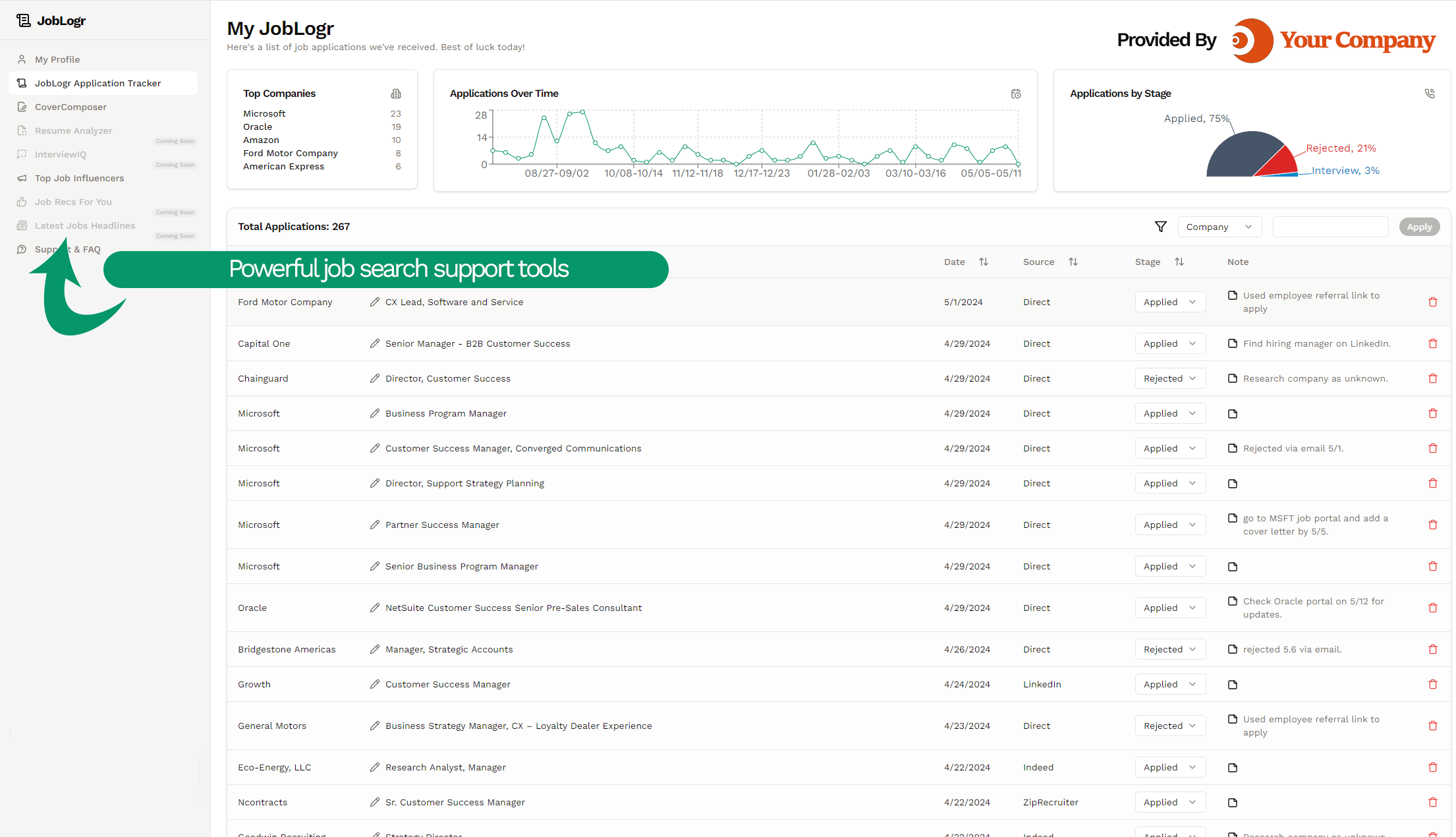The width and height of the screenshot is (1456, 837).
Task: Open note for Director, Support Strategy Planning
Action: 1233,484
